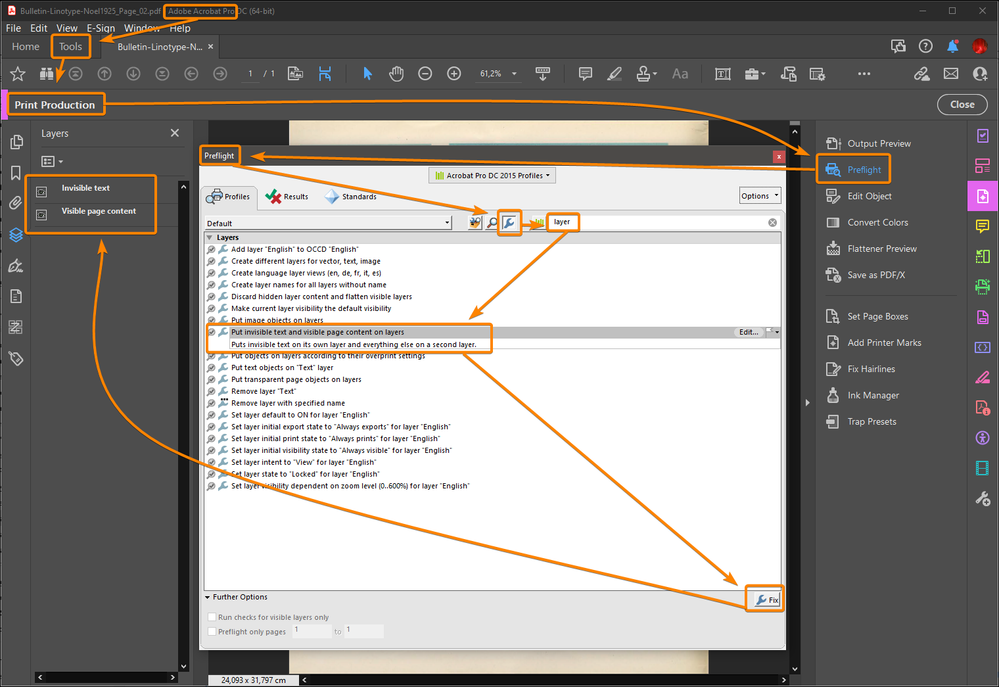Select profiles icon in Preflight filter row
Screen dimensions: 999x687
pyautogui.click(x=475, y=222)
